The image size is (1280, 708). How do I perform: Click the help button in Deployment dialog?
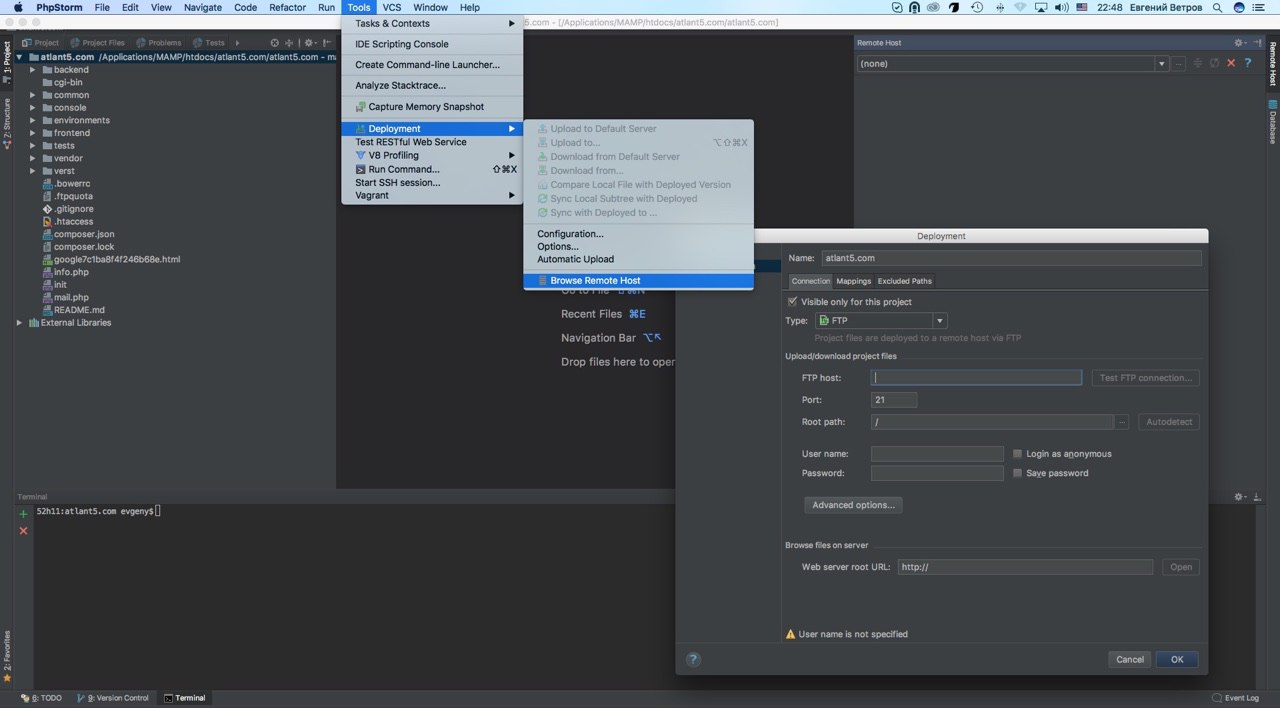click(693, 659)
